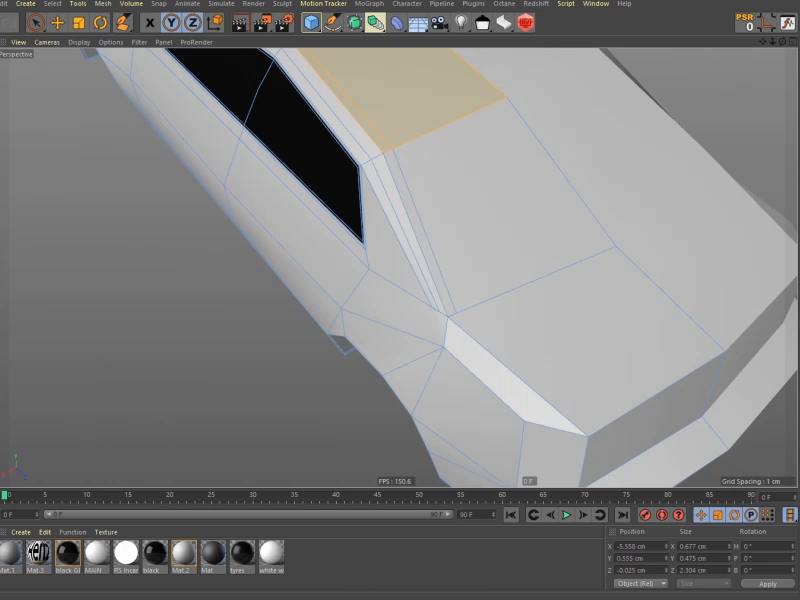
Task: Select the Move tool in the toolbar
Action: 57,22
